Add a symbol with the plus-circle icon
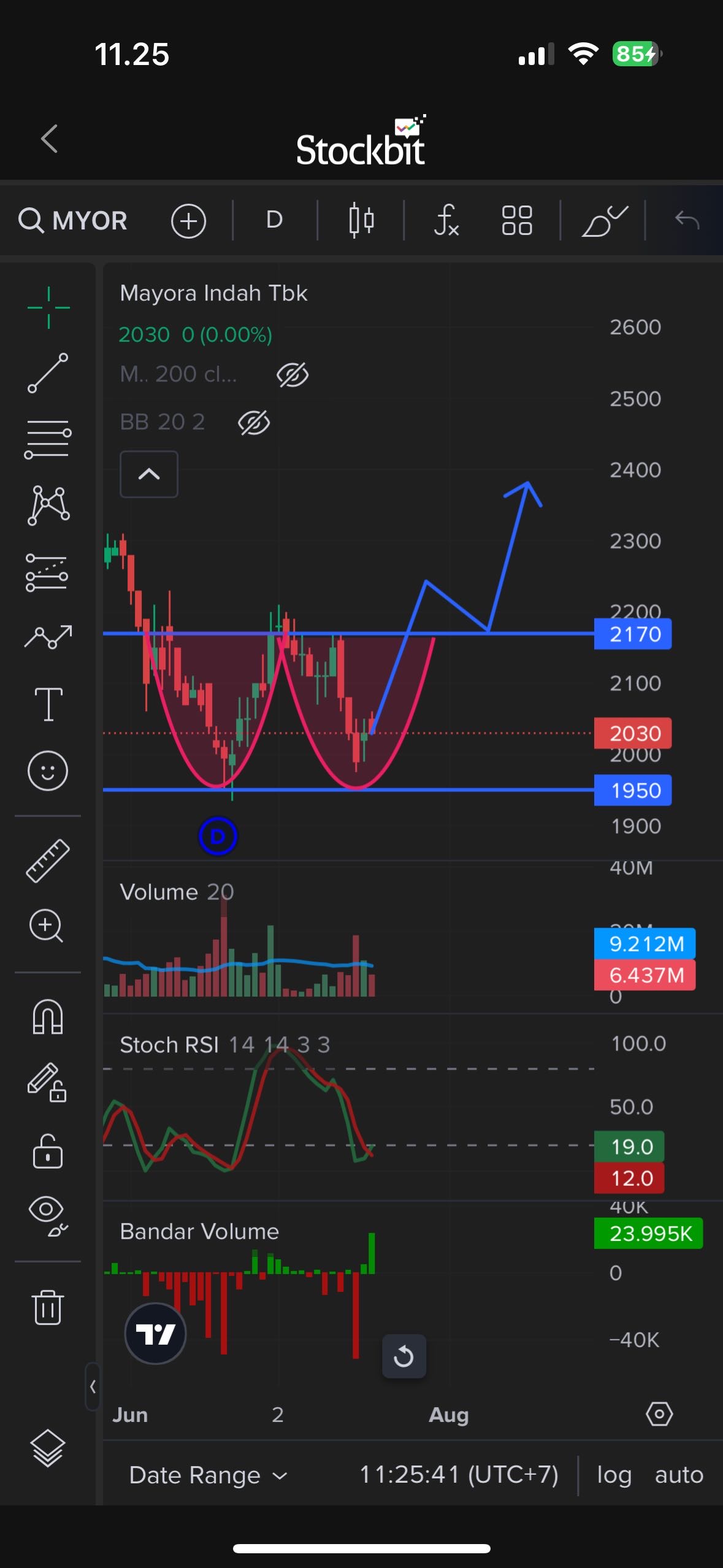The height and width of the screenshot is (1568, 723). tap(188, 220)
